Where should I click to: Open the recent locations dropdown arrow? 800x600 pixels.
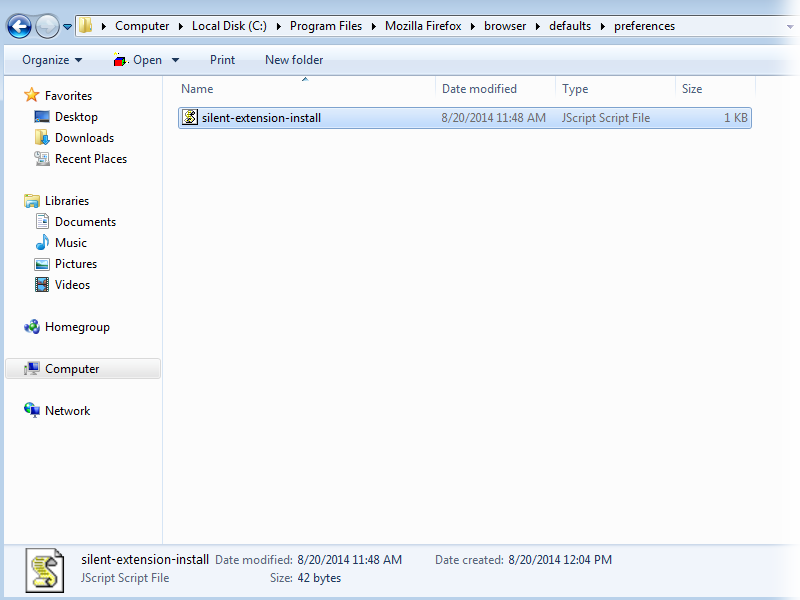(67, 27)
